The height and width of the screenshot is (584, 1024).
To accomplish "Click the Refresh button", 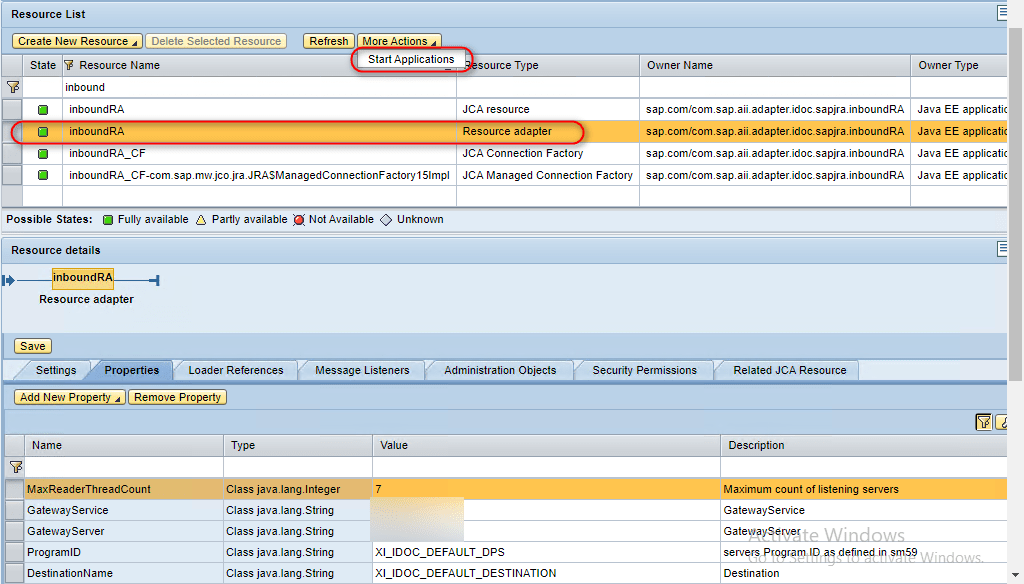I will 328,41.
